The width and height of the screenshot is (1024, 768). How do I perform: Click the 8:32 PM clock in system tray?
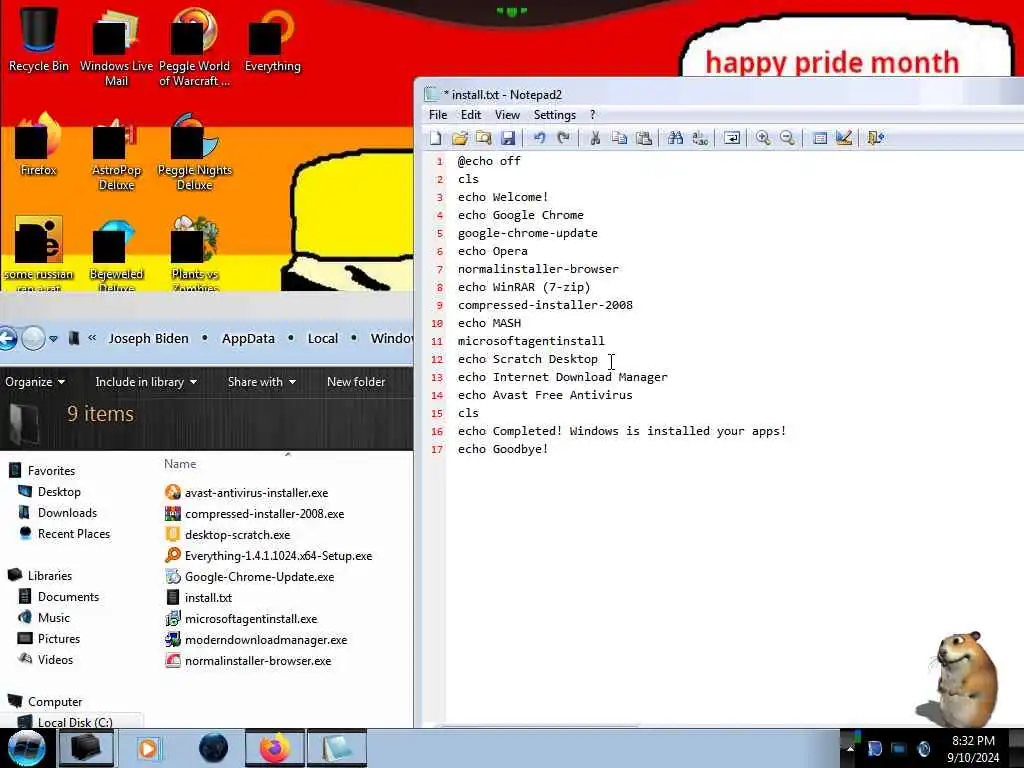point(973,741)
